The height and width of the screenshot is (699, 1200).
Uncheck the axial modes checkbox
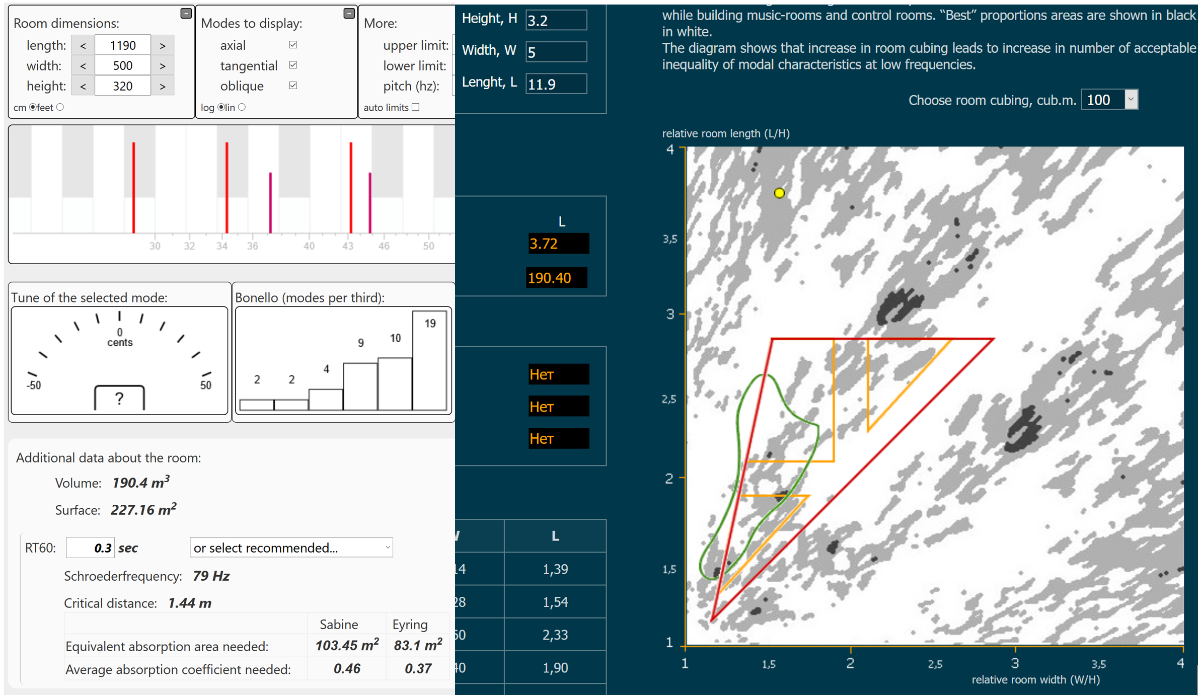292,46
